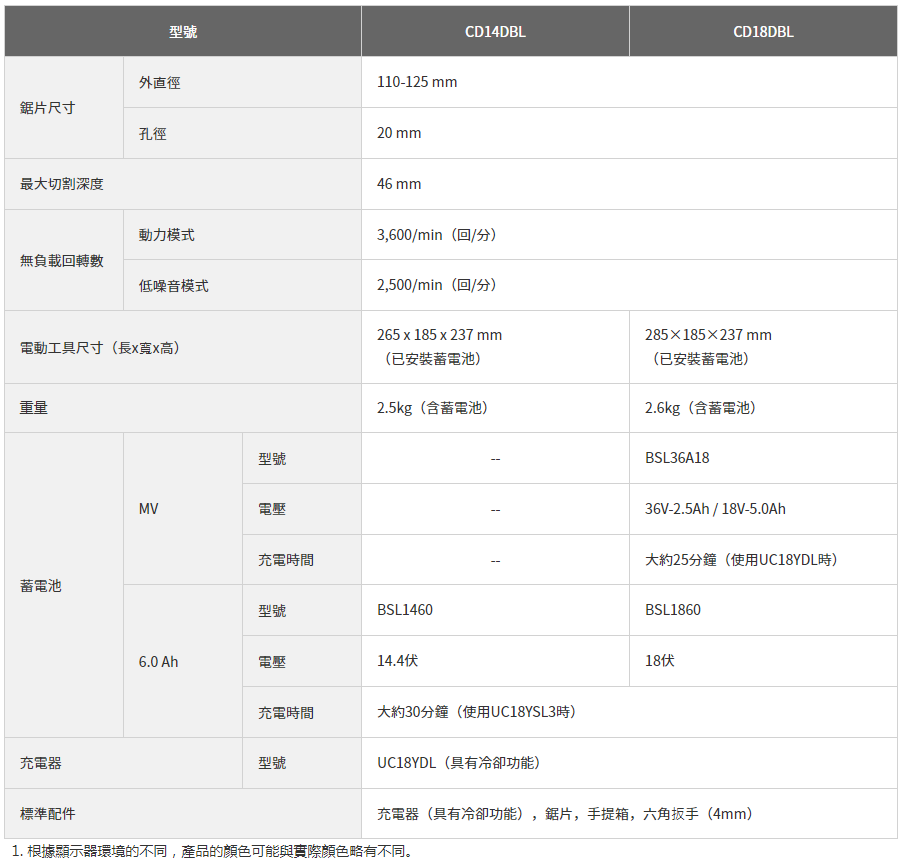Click the 電壓 label in the MV section
This screenshot has width=904, height=861.
tap(272, 509)
